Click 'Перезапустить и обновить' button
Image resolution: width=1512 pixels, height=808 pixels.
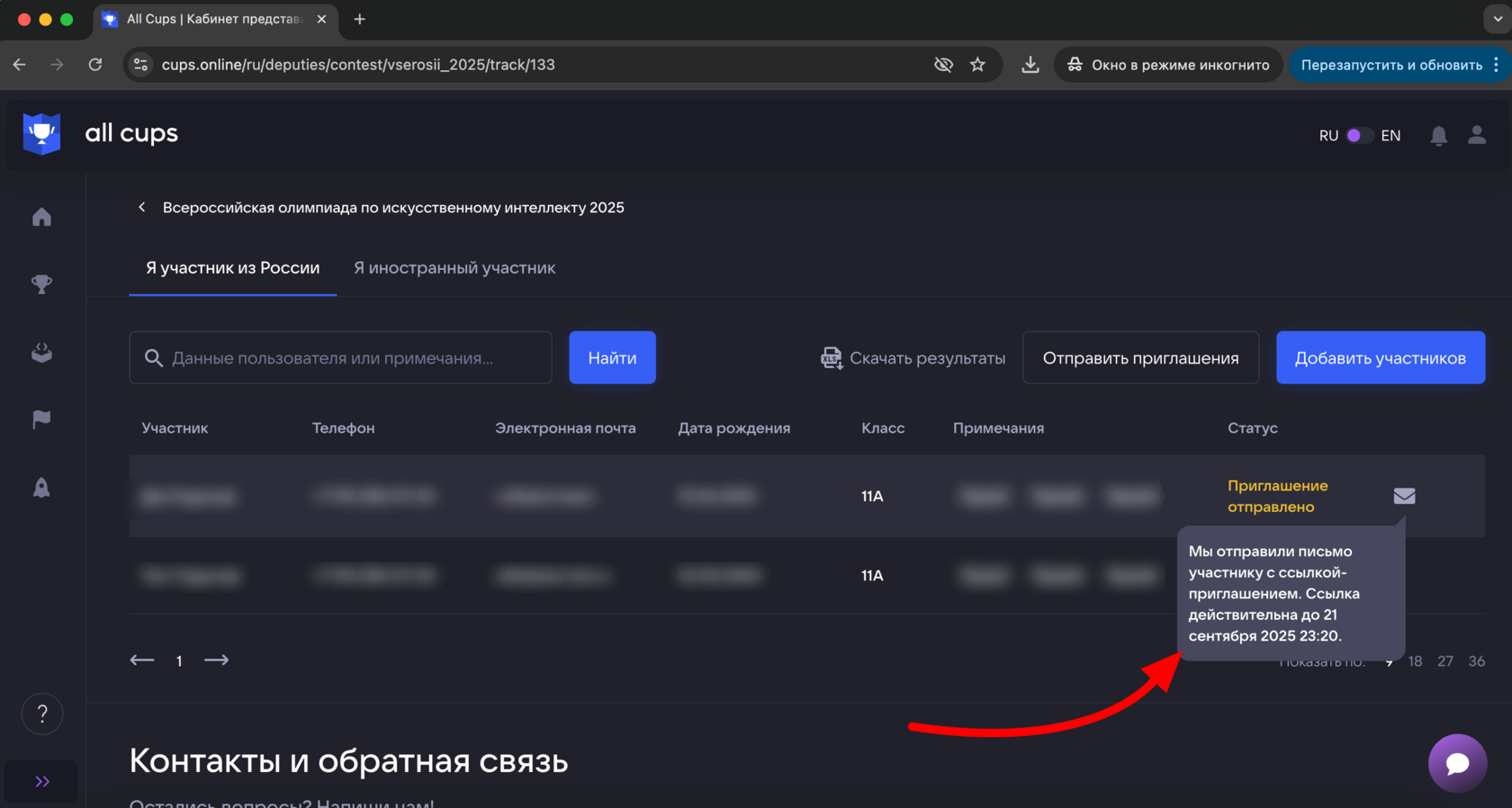1390,65
